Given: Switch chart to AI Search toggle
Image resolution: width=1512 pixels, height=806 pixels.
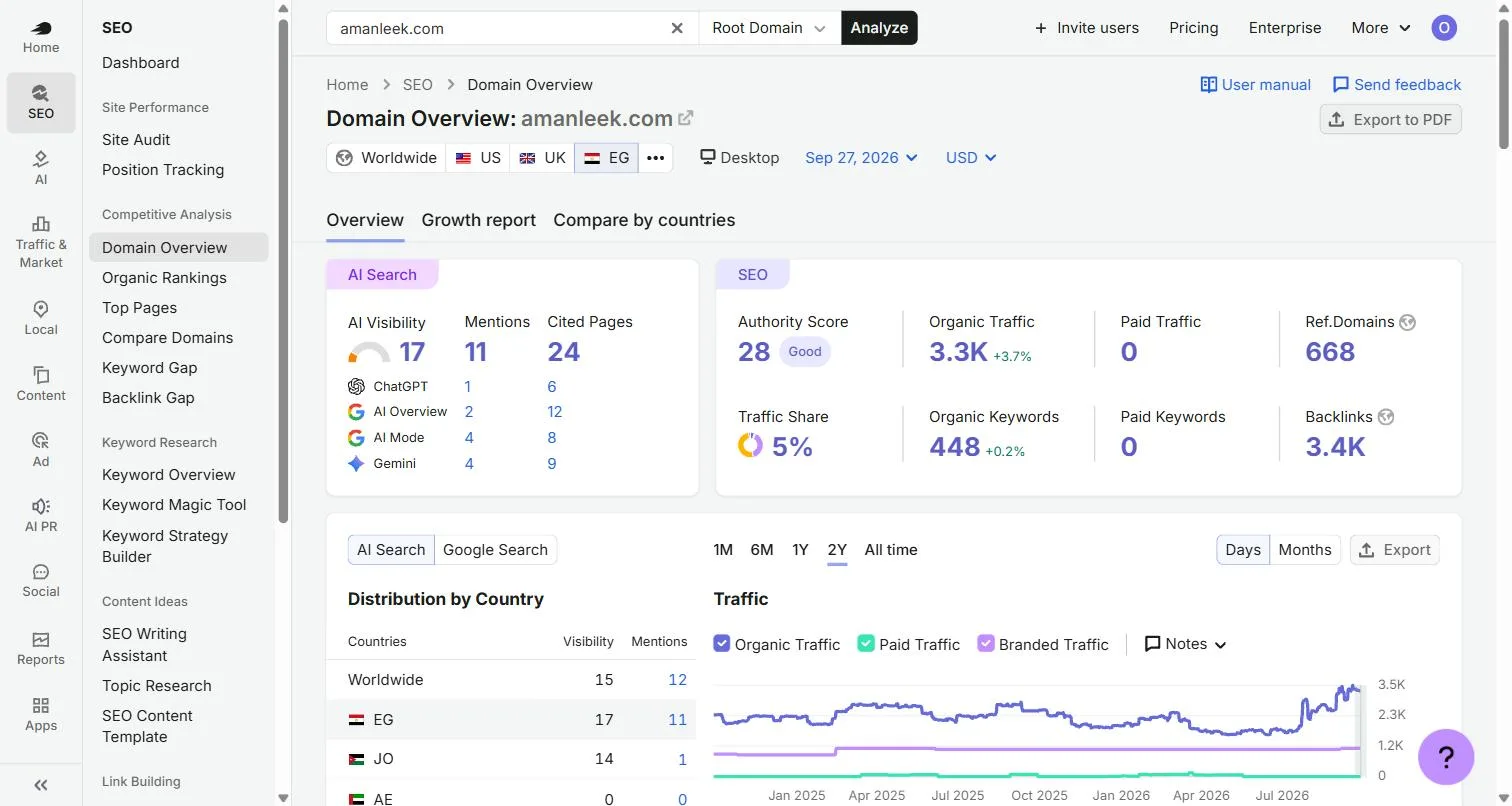Looking at the screenshot, I should tap(391, 550).
